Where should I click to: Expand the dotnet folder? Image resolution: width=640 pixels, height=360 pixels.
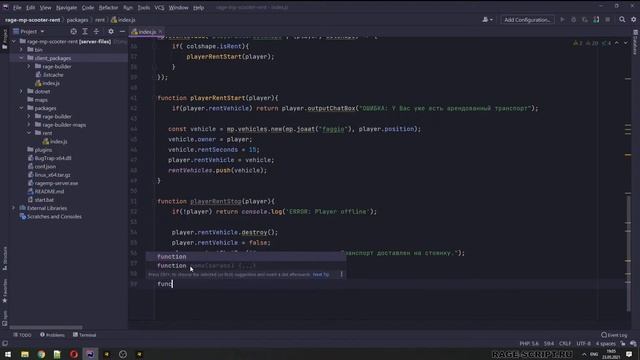coord(21,91)
